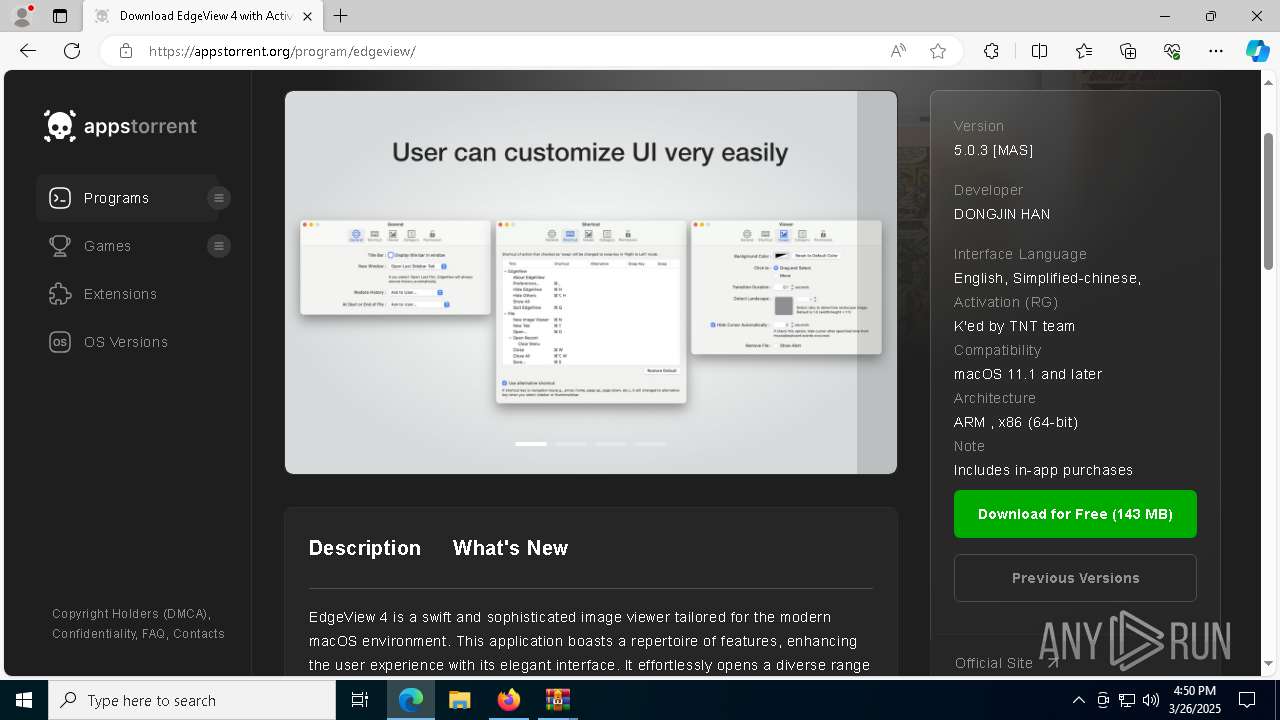Image resolution: width=1280 pixels, height=720 pixels.
Task: Expand the Games submenu list button
Action: [x=219, y=246]
